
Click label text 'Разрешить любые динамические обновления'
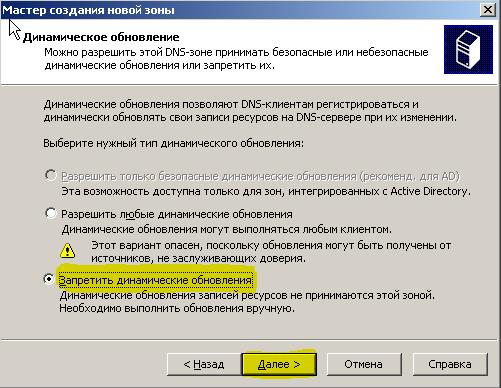tap(177, 214)
